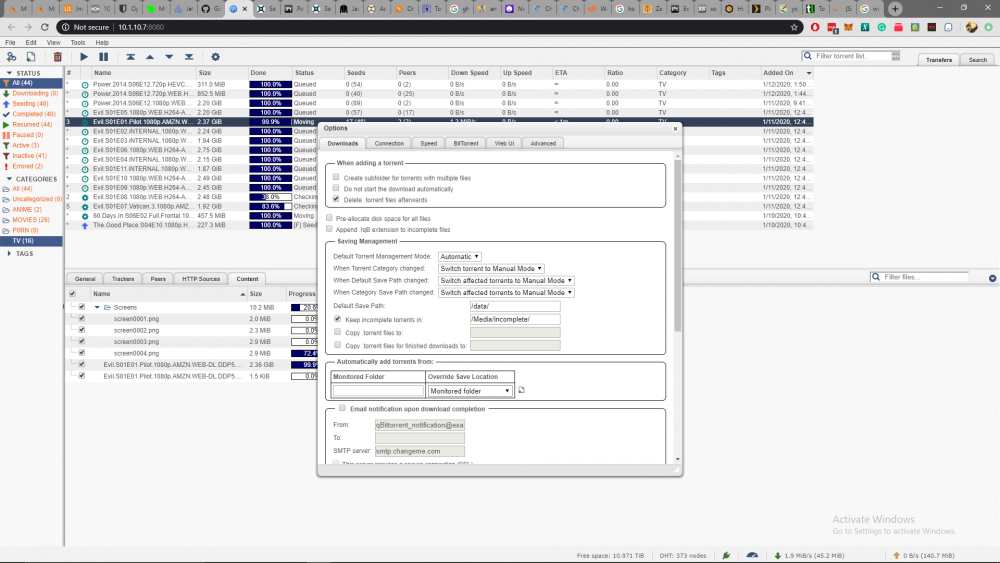Open Options via toolbar gear icon
1000x563 pixels.
click(216, 57)
